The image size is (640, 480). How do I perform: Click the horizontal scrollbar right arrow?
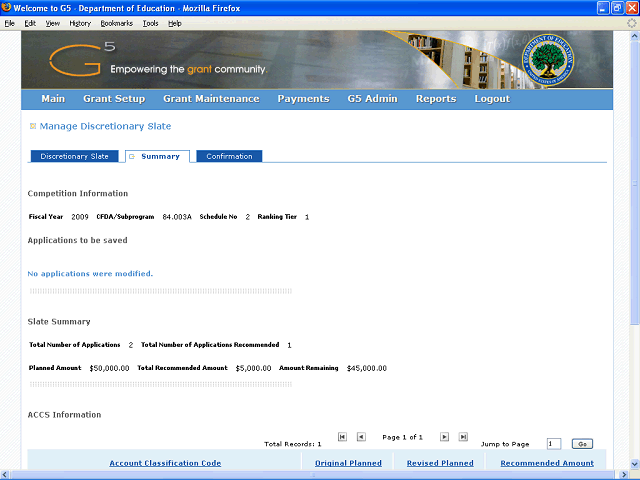click(x=624, y=475)
